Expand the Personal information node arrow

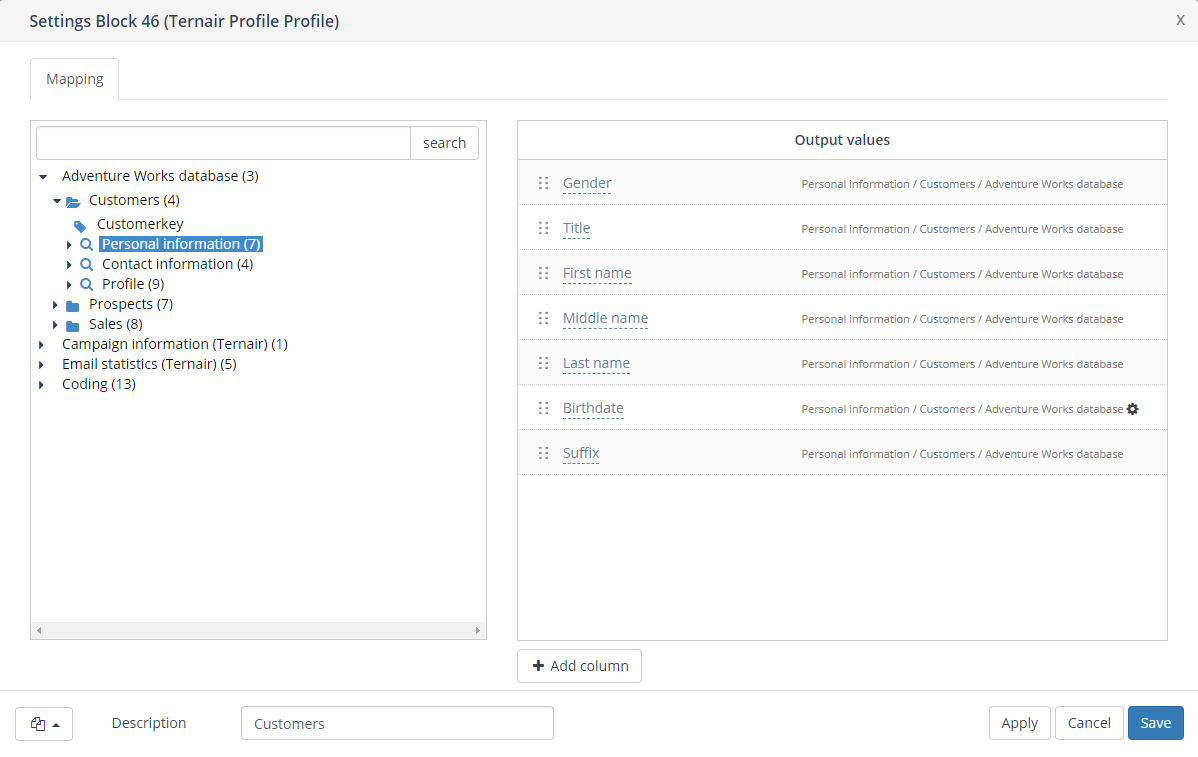tap(69, 245)
